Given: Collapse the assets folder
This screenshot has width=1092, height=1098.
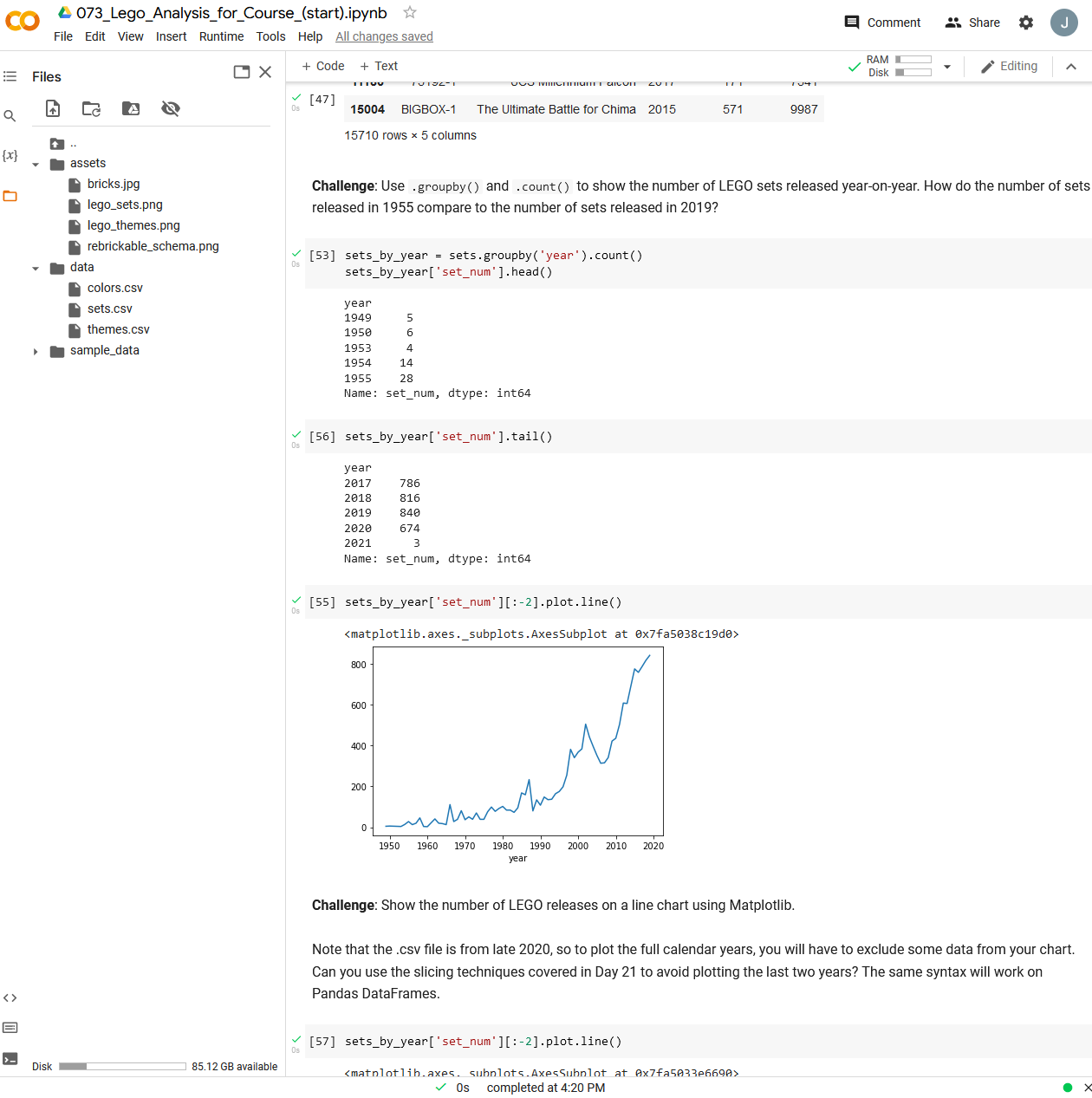Looking at the screenshot, I should pyautogui.click(x=35, y=163).
